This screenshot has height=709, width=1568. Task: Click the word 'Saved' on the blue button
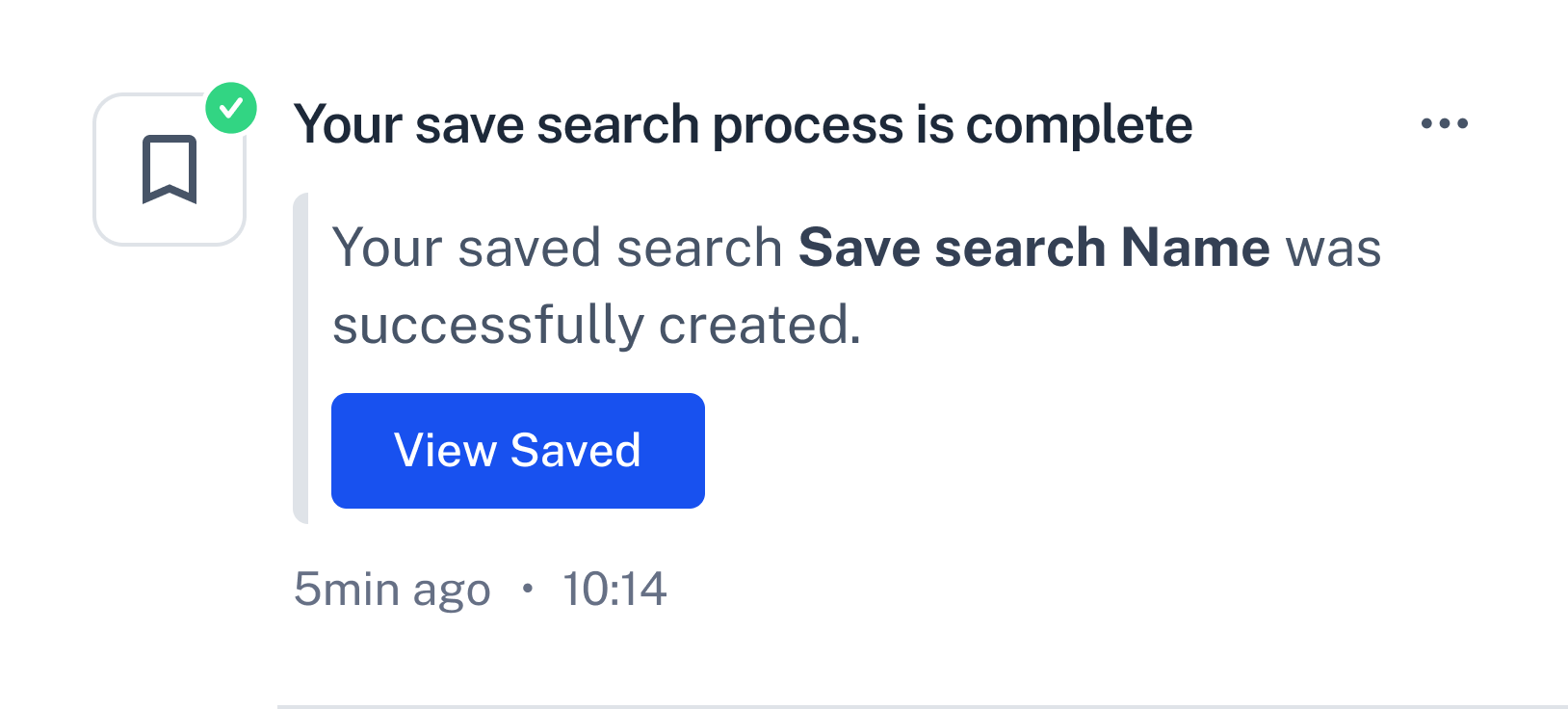pos(576,451)
